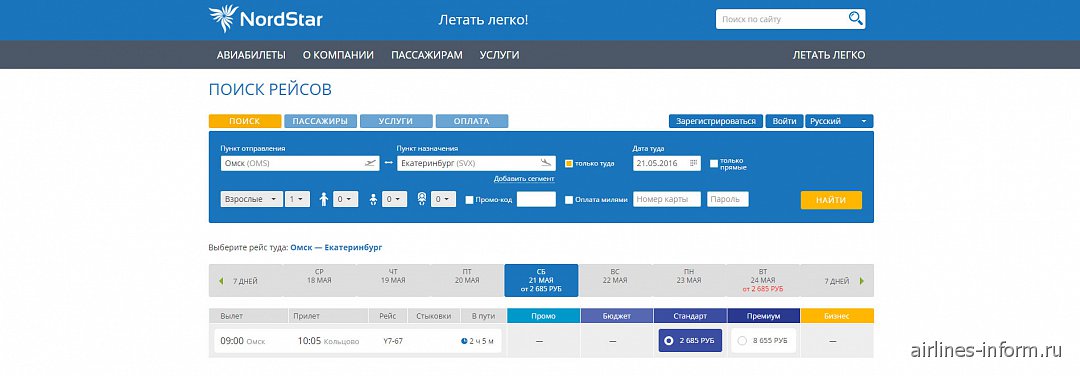Click the child passenger icon

tap(324, 199)
